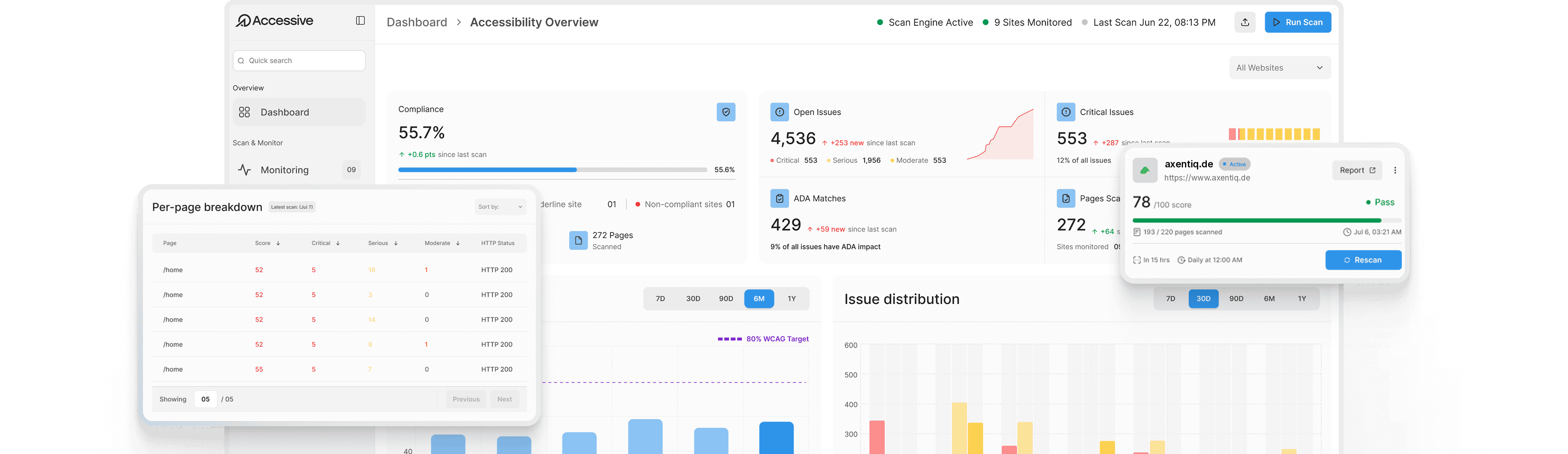Click the pages scanned icon on axentiq card
Screen dimensions: 1568x454
coord(1137,232)
